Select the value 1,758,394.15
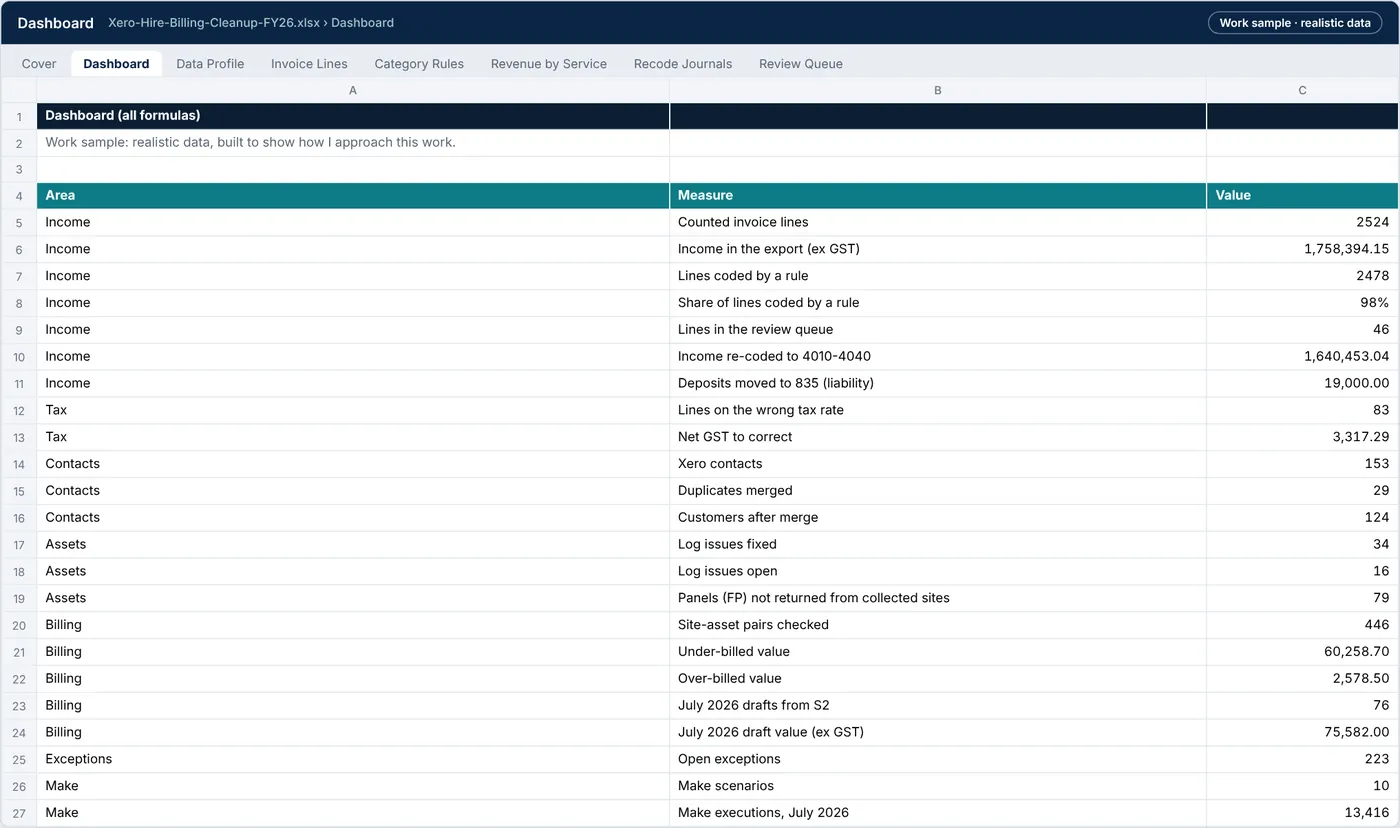1400x828 pixels. pos(1303,249)
